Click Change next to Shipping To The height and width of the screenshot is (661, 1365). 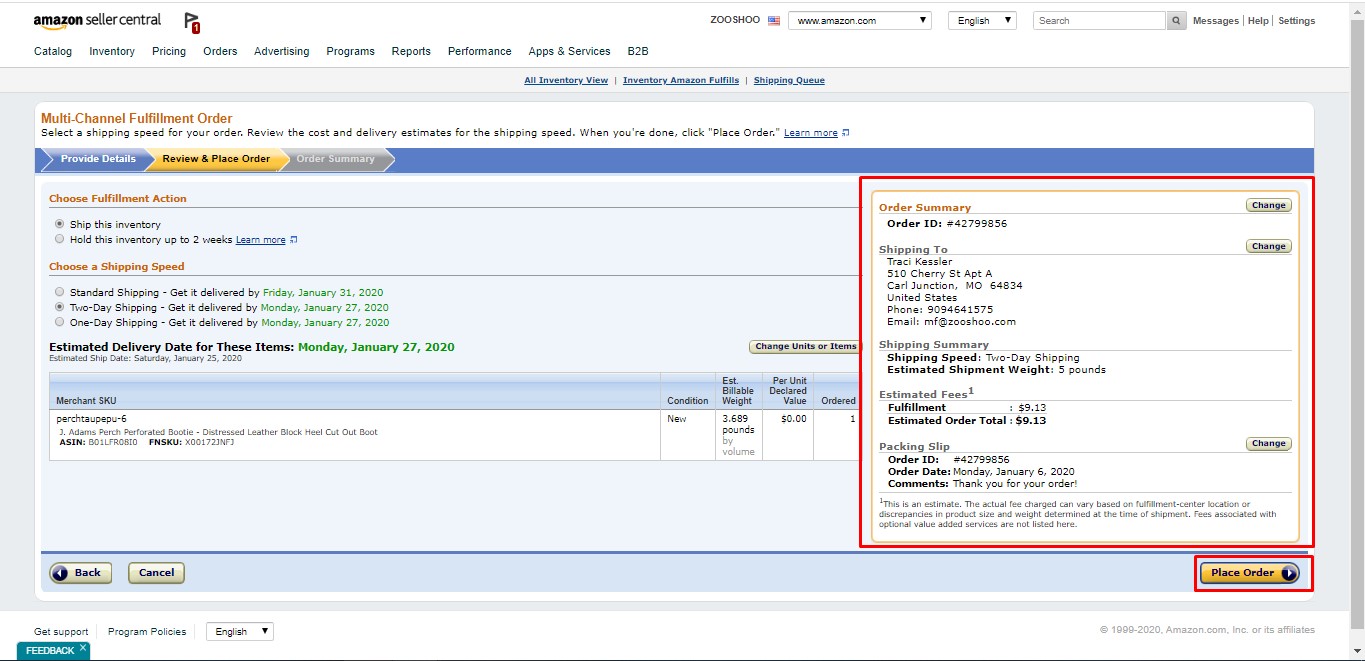coord(1268,246)
